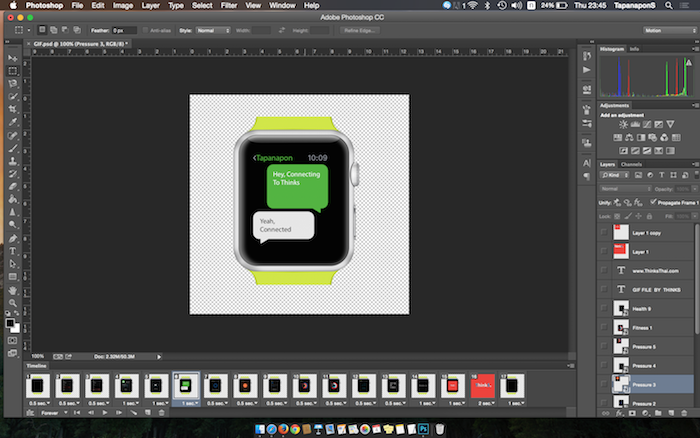Select the Crop tool
The image size is (700, 438).
tap(12, 110)
